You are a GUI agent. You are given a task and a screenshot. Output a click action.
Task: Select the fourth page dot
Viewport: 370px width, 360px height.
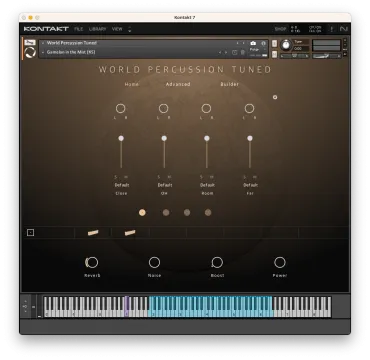208,212
